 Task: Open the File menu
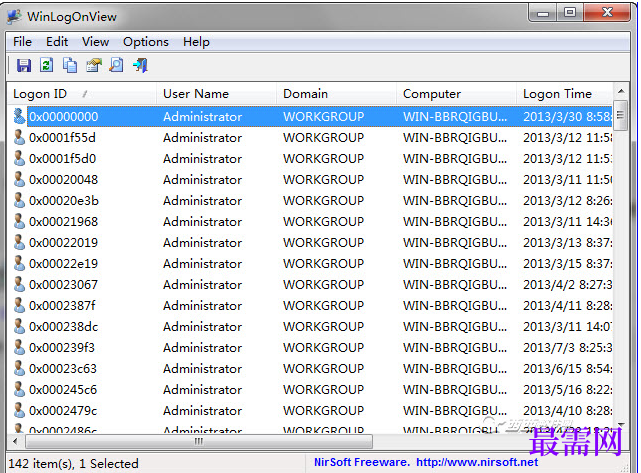click(x=22, y=42)
